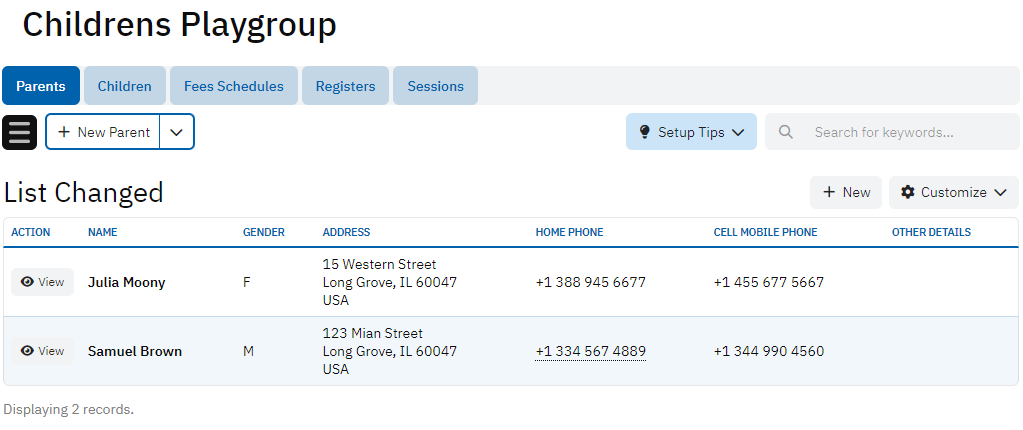Click eye icon in Julia Moony row
Viewport: 1023px width, 430px height.
tap(27, 282)
